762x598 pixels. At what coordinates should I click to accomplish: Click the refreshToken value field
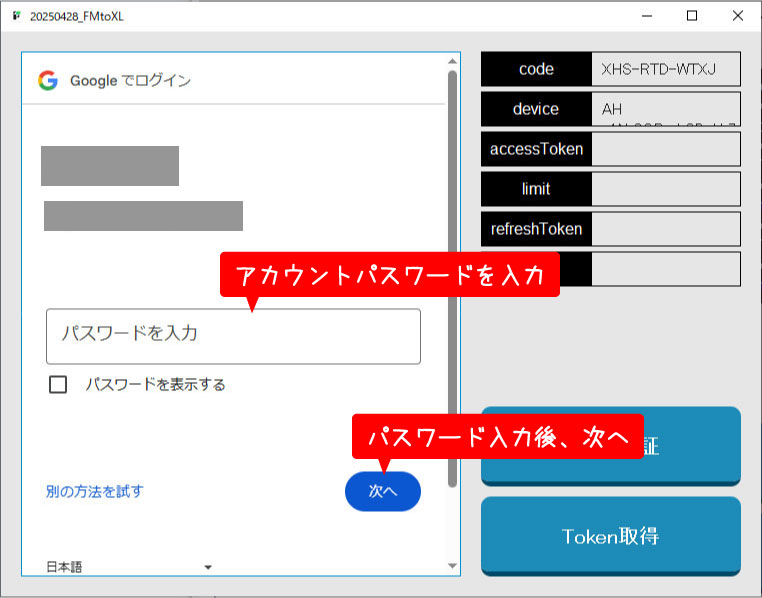666,228
